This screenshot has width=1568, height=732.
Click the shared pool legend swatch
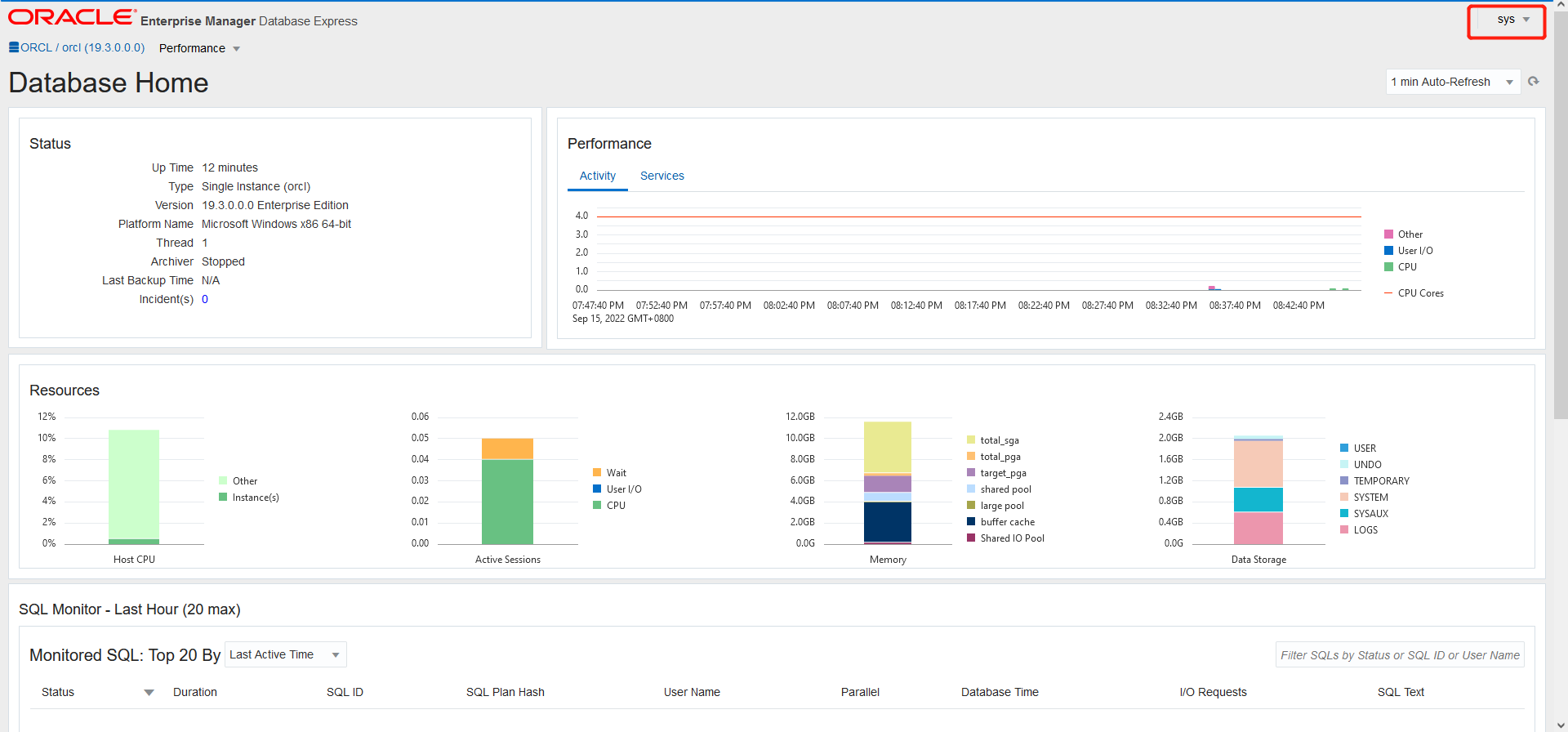pyautogui.click(x=971, y=489)
